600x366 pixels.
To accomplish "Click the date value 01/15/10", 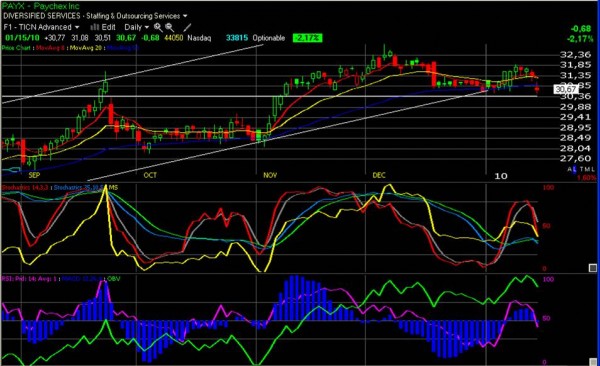I will (22, 38).
